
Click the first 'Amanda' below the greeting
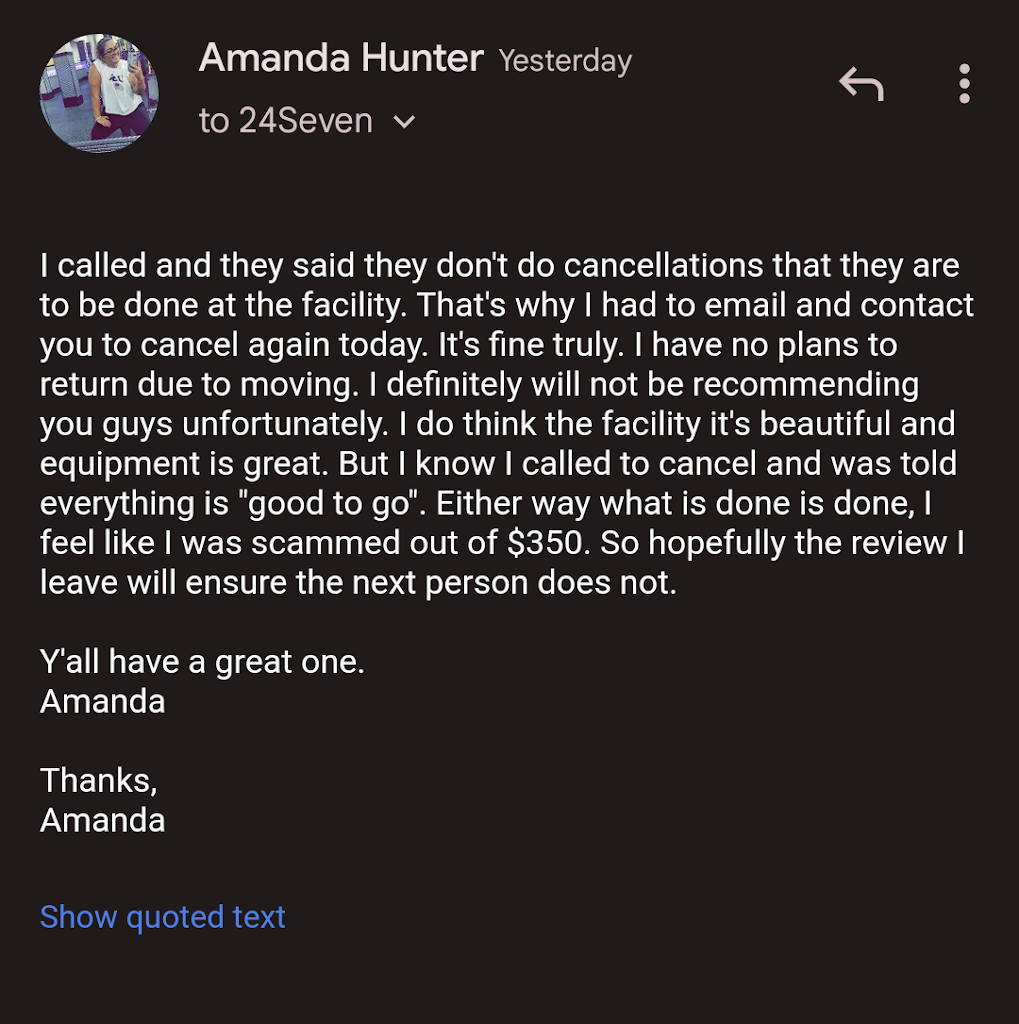coord(102,701)
